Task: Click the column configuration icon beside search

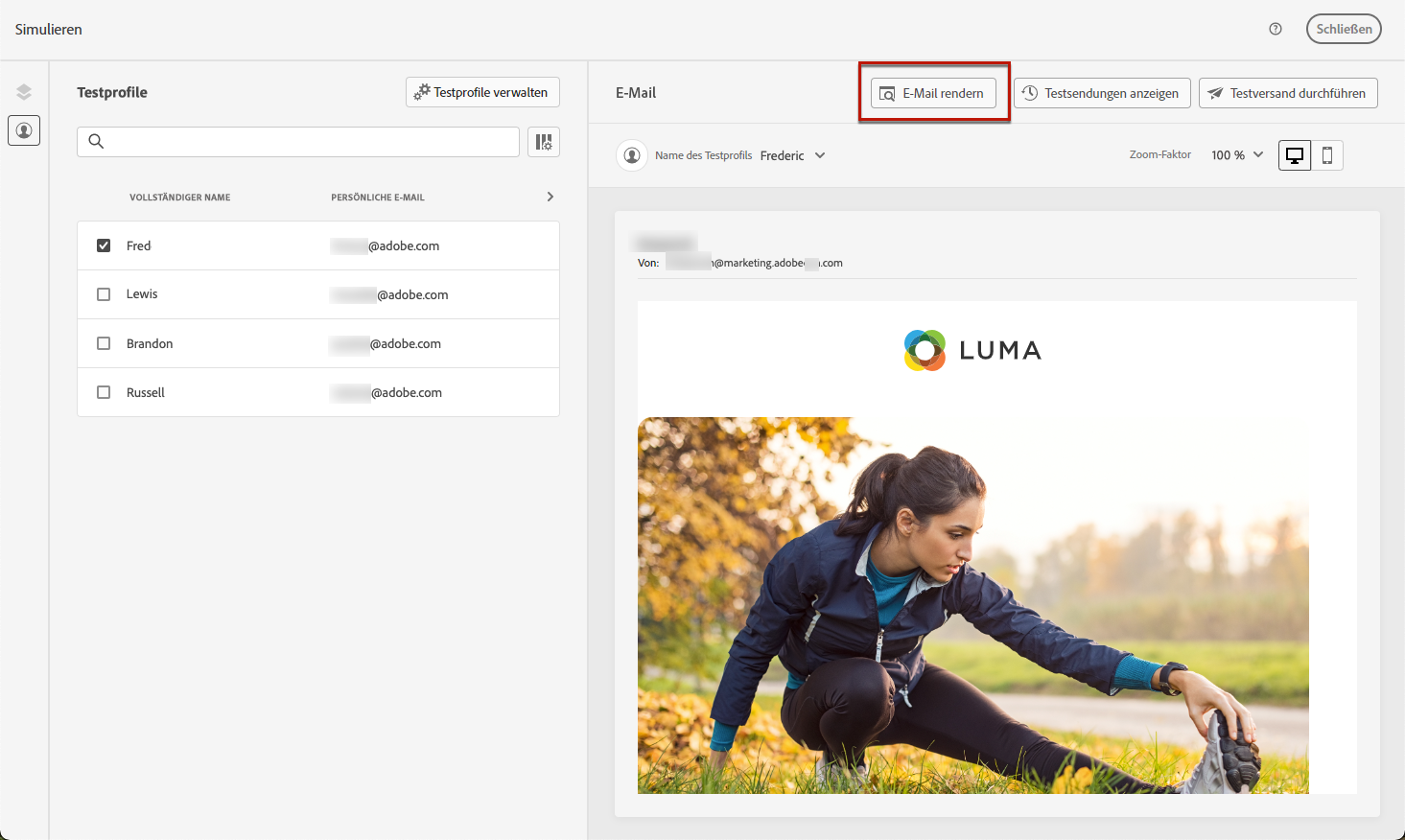Action: coord(544,142)
